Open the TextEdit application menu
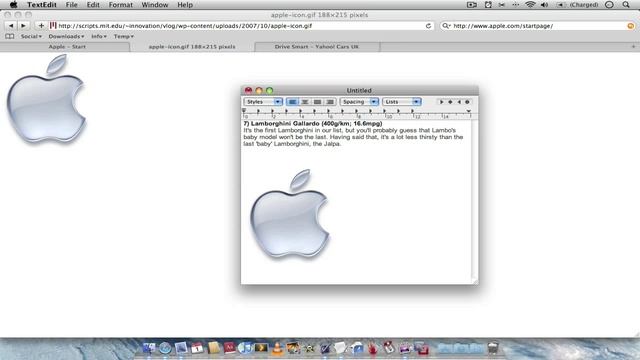Screen dimensions: 640x360 pos(42,5)
